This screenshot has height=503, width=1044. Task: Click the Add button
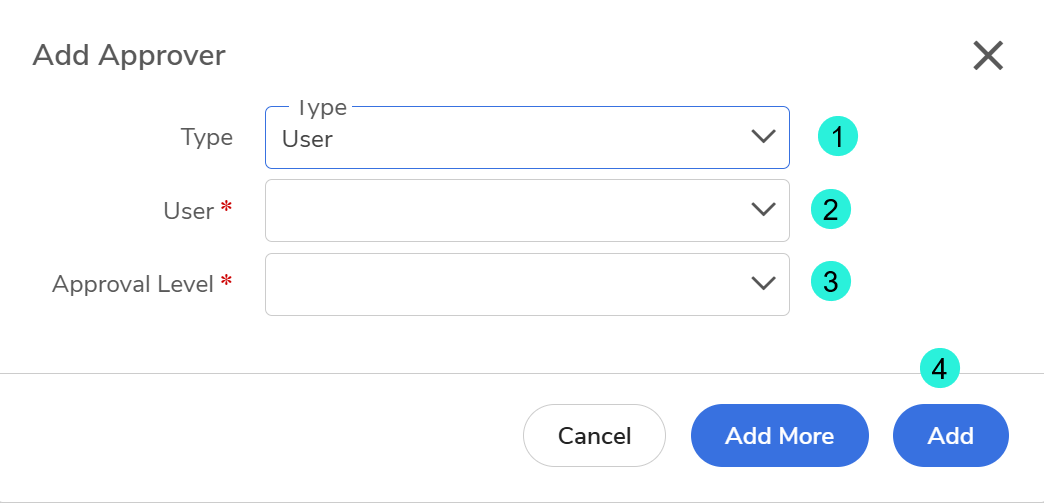pos(950,436)
